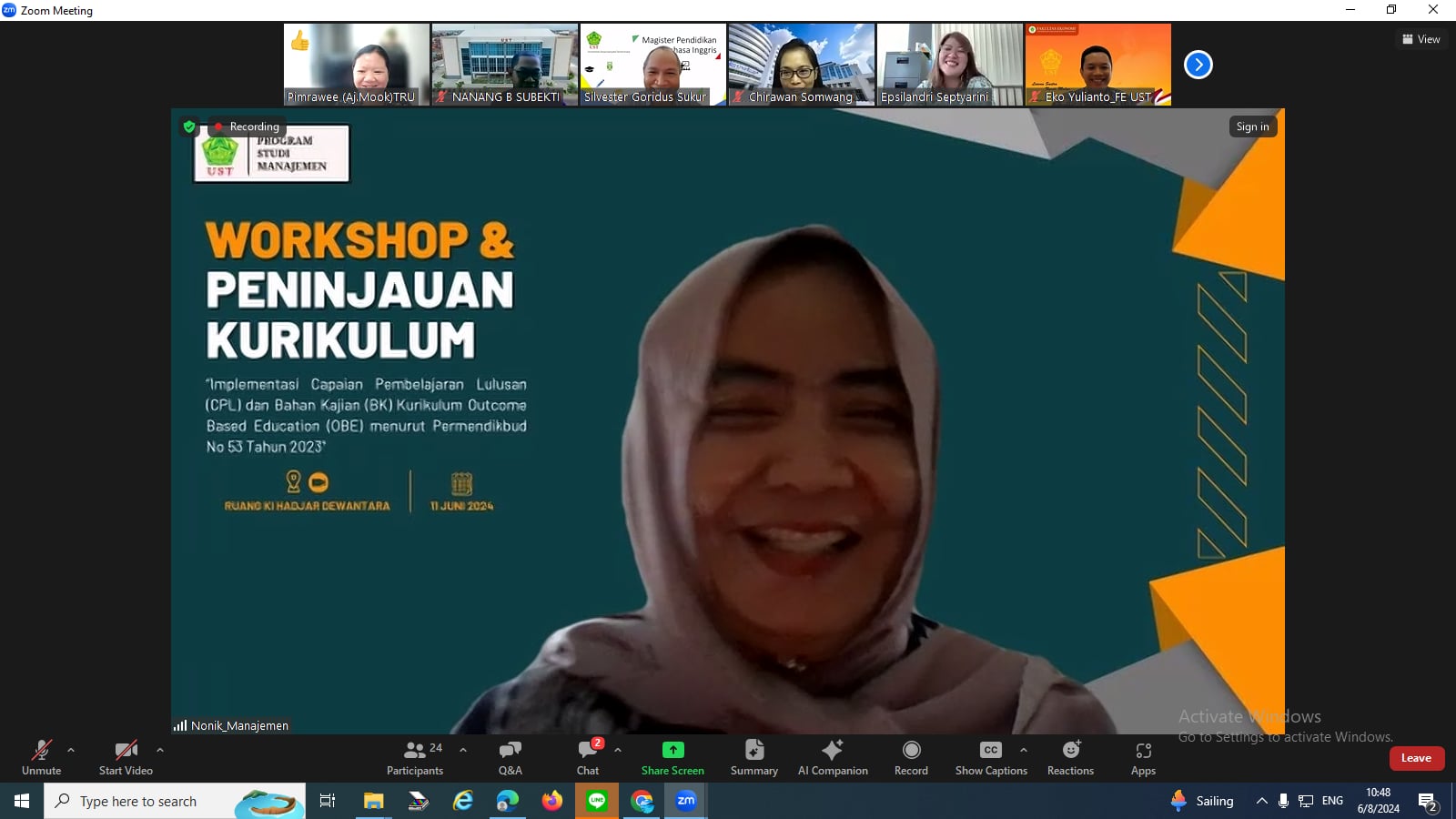The width and height of the screenshot is (1456, 819).
Task: Click the green Share Screen icon
Action: click(672, 750)
